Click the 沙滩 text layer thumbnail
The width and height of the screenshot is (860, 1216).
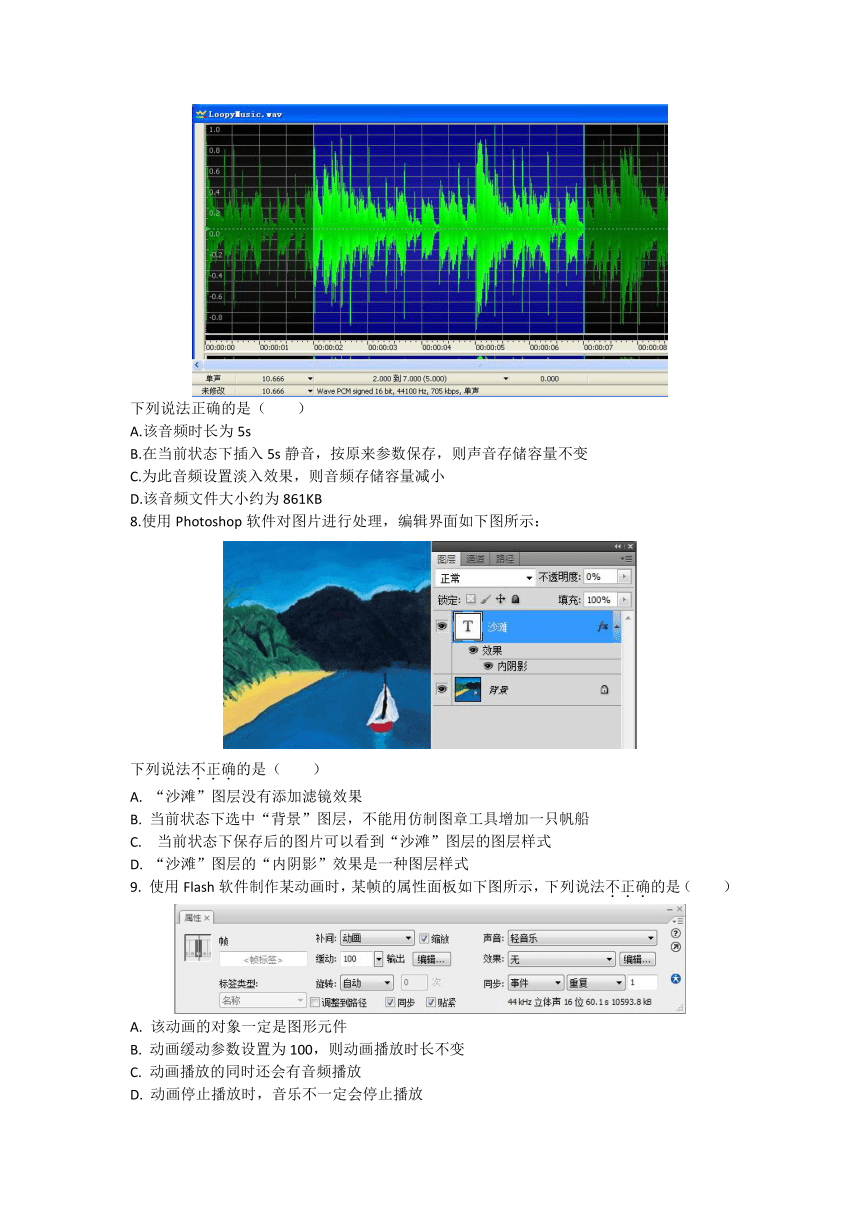tap(468, 626)
